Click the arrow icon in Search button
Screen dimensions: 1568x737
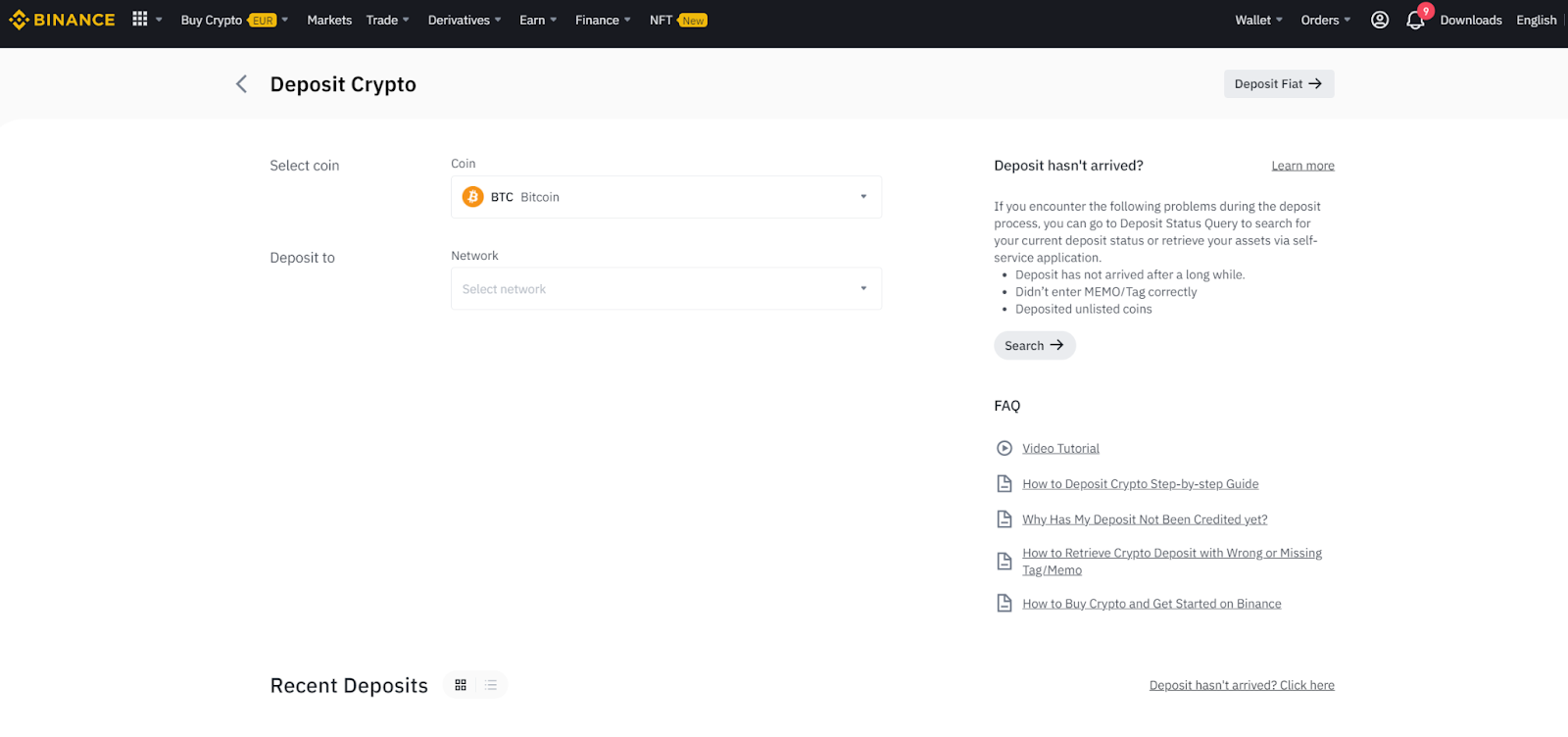click(x=1056, y=345)
